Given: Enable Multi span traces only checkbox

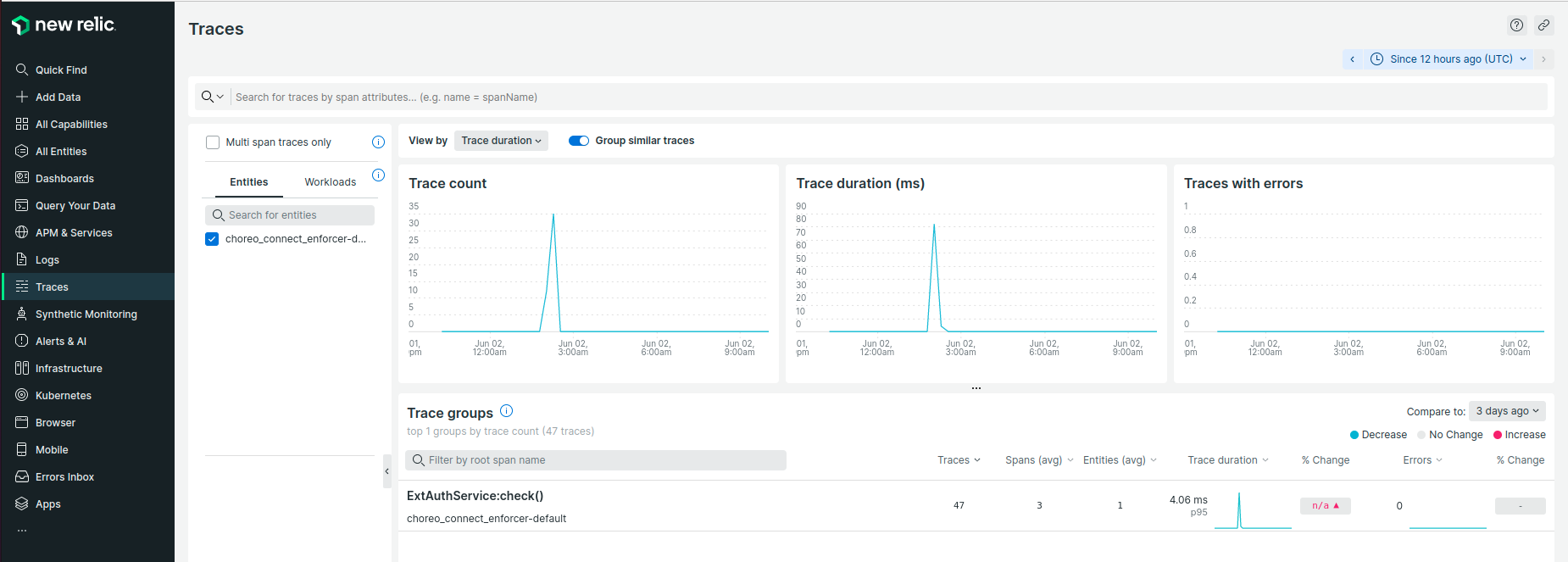Looking at the screenshot, I should 213,142.
